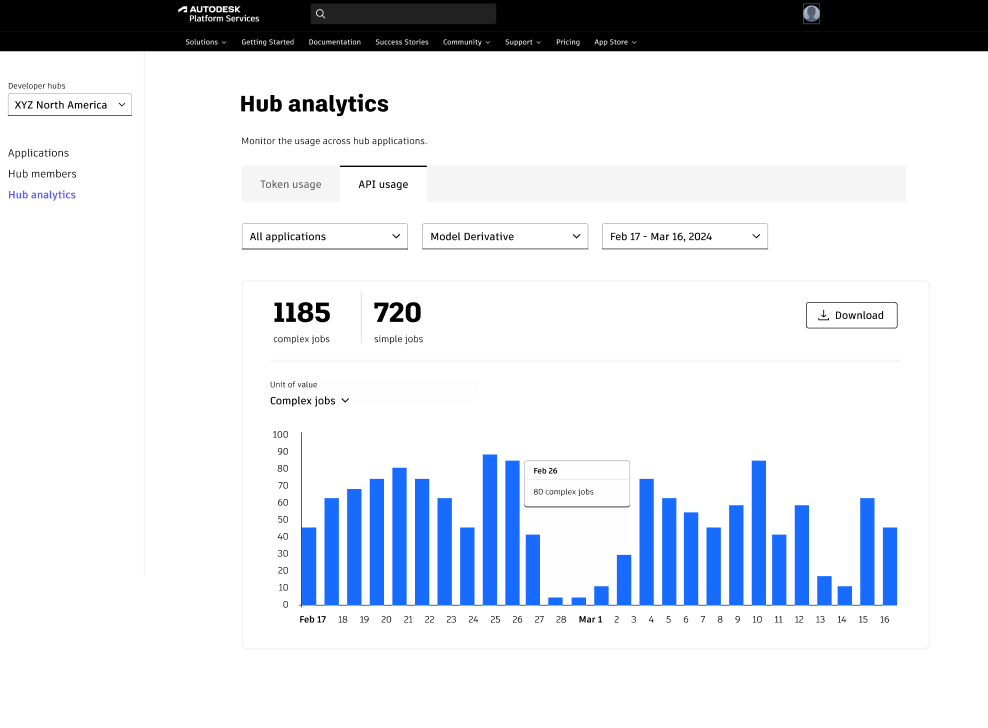Open the Hub members page

[x=42, y=174]
